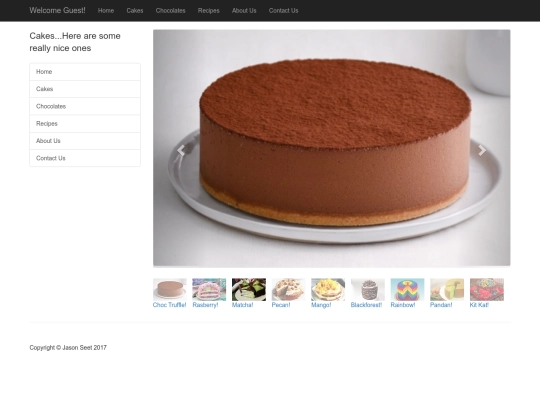
Task: Select About Us in the sidebar list
Action: (85, 141)
